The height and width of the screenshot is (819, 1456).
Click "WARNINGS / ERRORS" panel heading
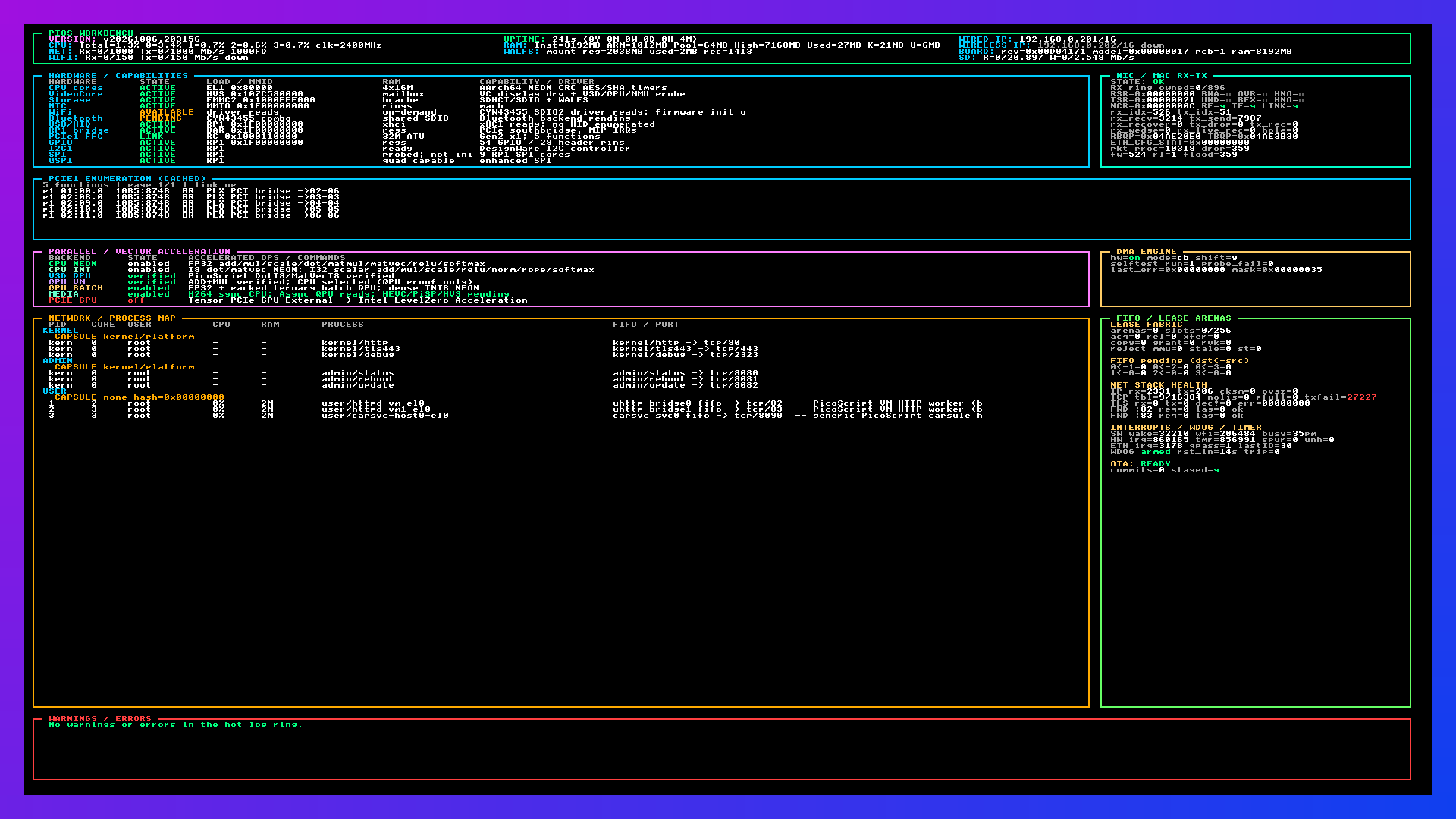100,719
